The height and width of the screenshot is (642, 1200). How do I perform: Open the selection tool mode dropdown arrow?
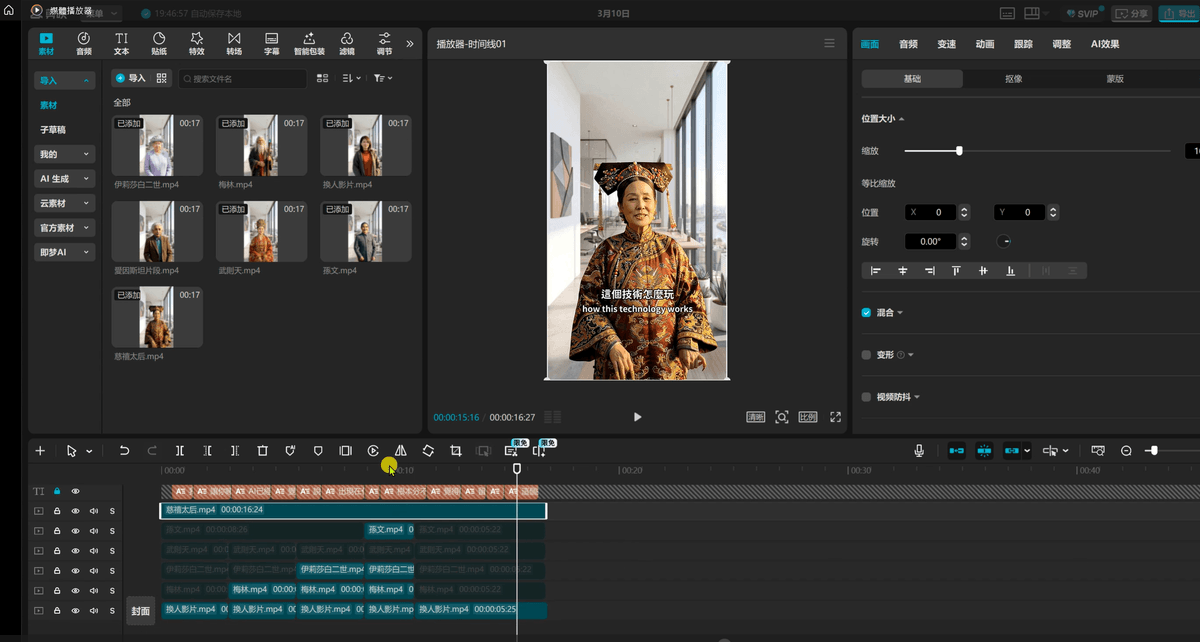click(x=89, y=452)
